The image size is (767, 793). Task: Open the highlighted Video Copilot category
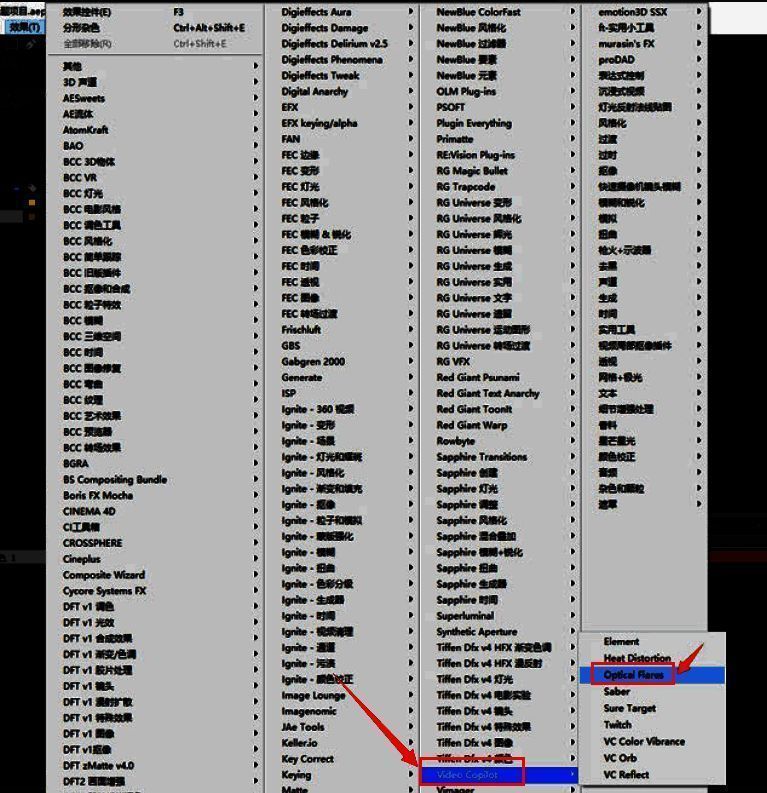point(467,775)
